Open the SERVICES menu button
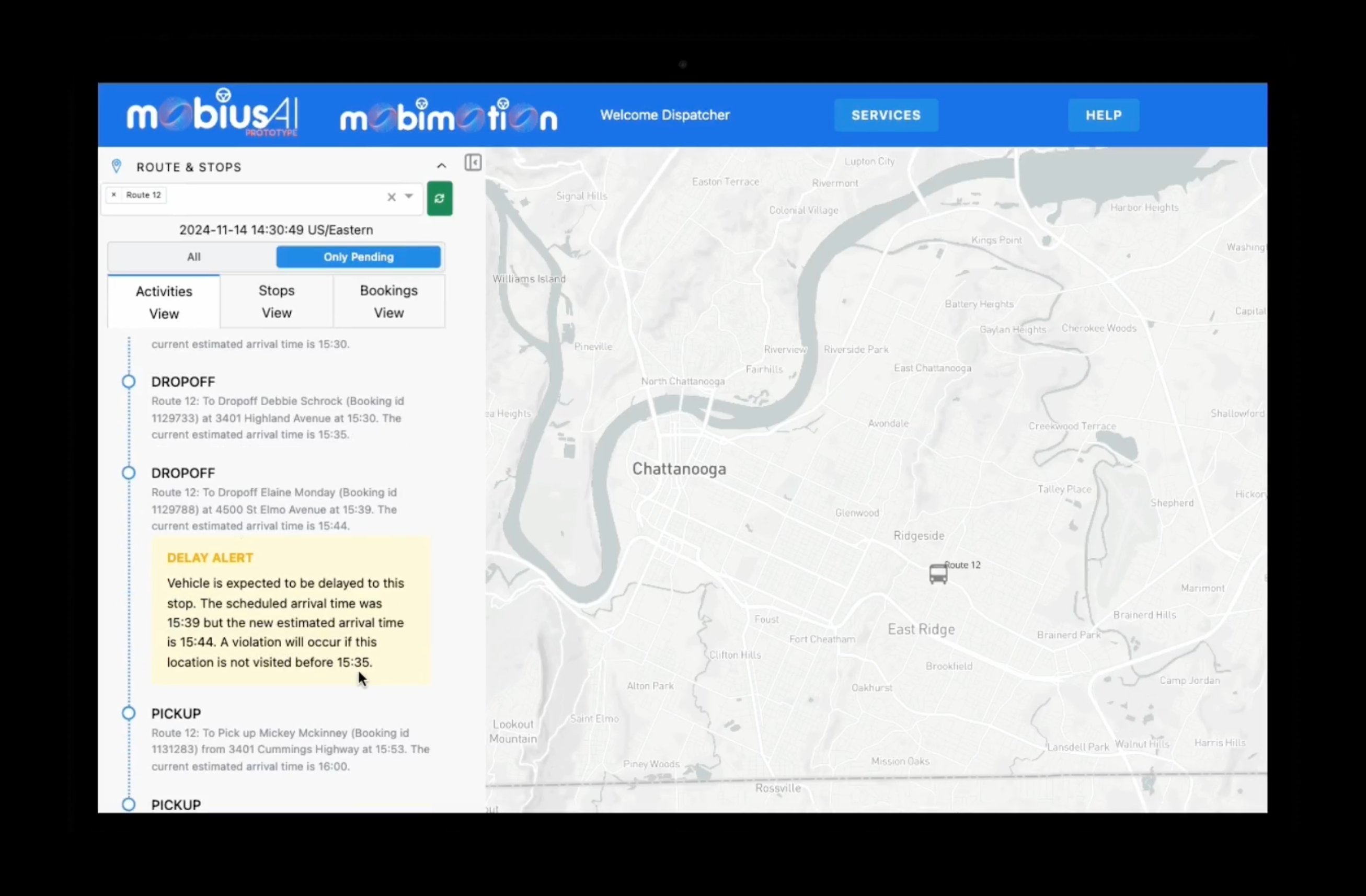Screen dimensions: 1366x896 886,115
